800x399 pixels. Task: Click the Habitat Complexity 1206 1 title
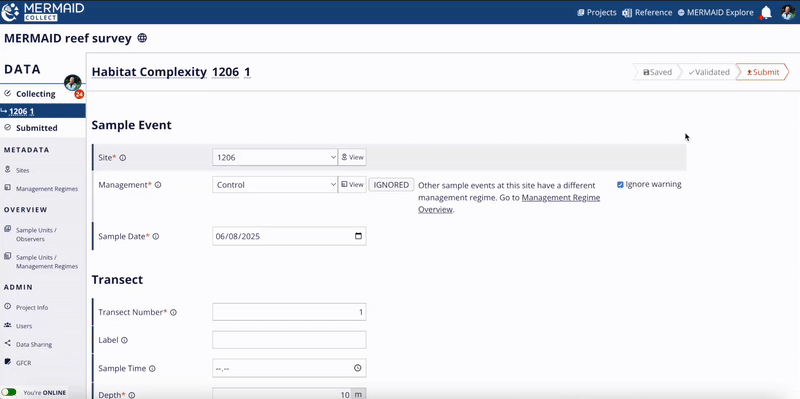[x=171, y=72]
